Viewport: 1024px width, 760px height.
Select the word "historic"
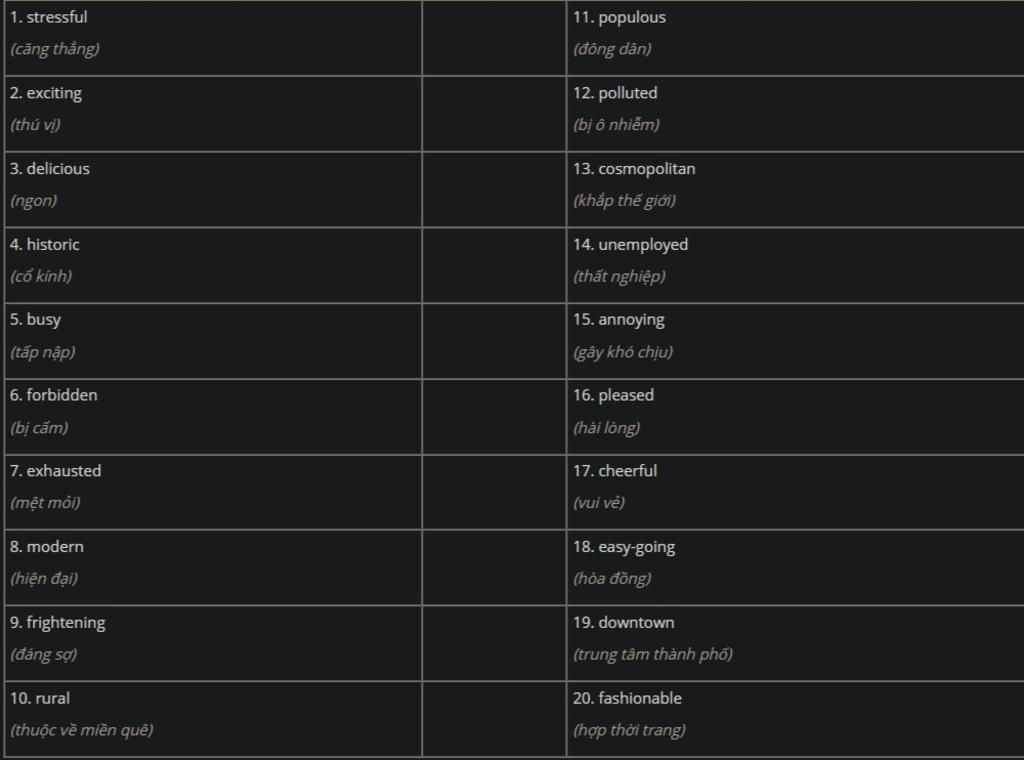tap(53, 244)
